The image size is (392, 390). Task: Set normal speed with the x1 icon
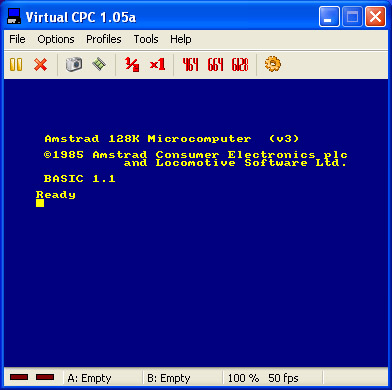click(x=157, y=64)
